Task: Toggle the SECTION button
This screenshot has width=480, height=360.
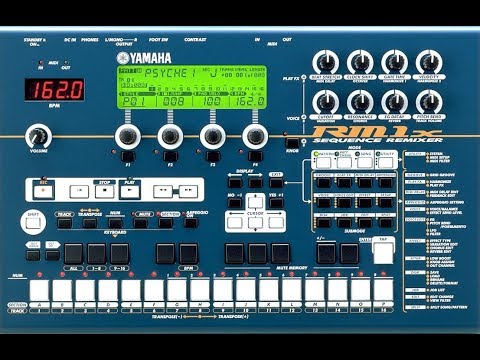Action: pyautogui.click(x=166, y=223)
